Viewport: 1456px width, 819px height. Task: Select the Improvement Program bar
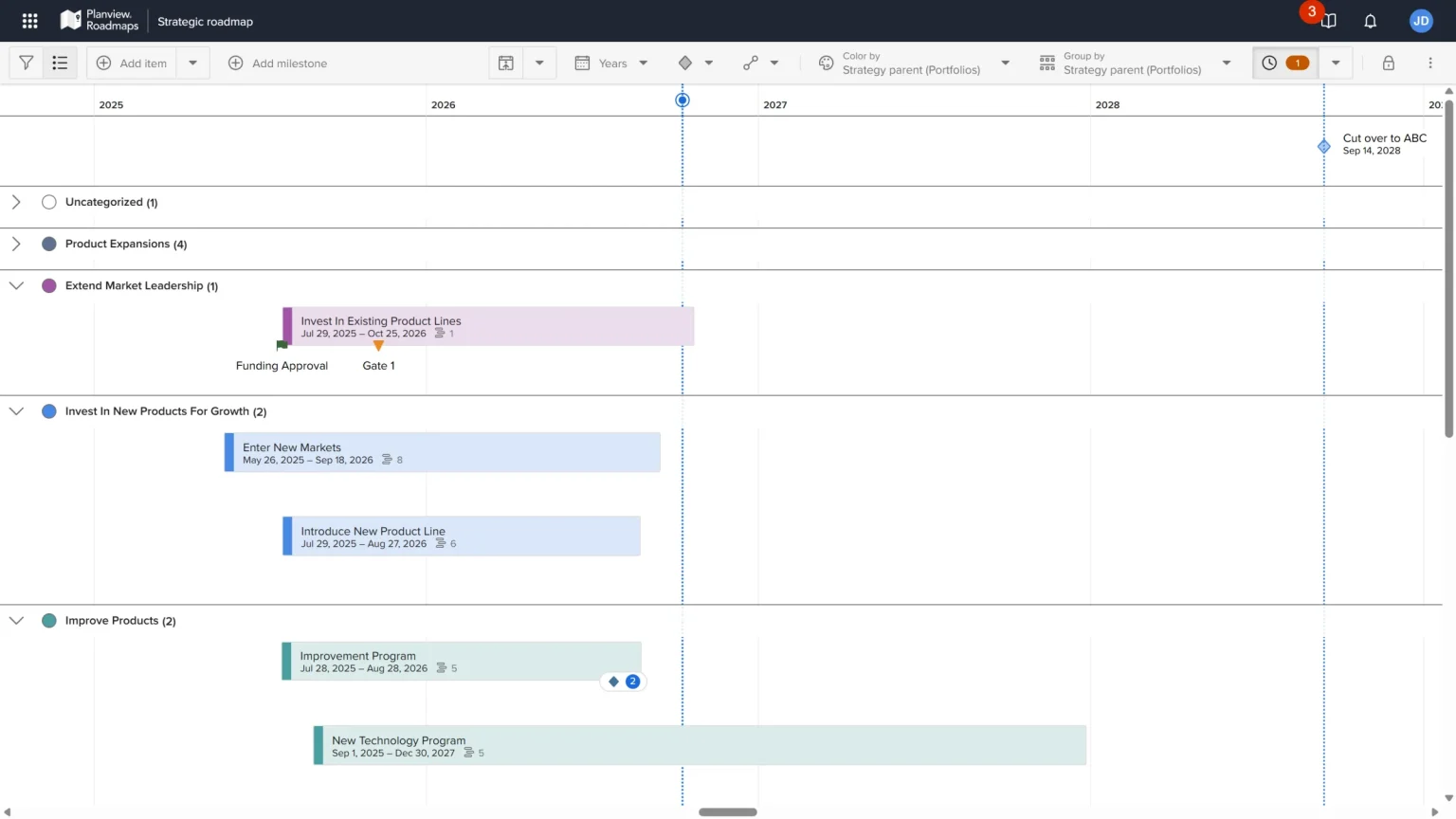click(x=462, y=661)
